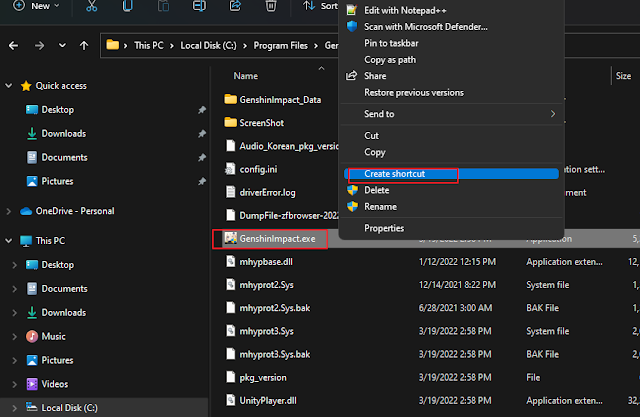
Task: Select pkg_version file
Action: tap(256, 377)
